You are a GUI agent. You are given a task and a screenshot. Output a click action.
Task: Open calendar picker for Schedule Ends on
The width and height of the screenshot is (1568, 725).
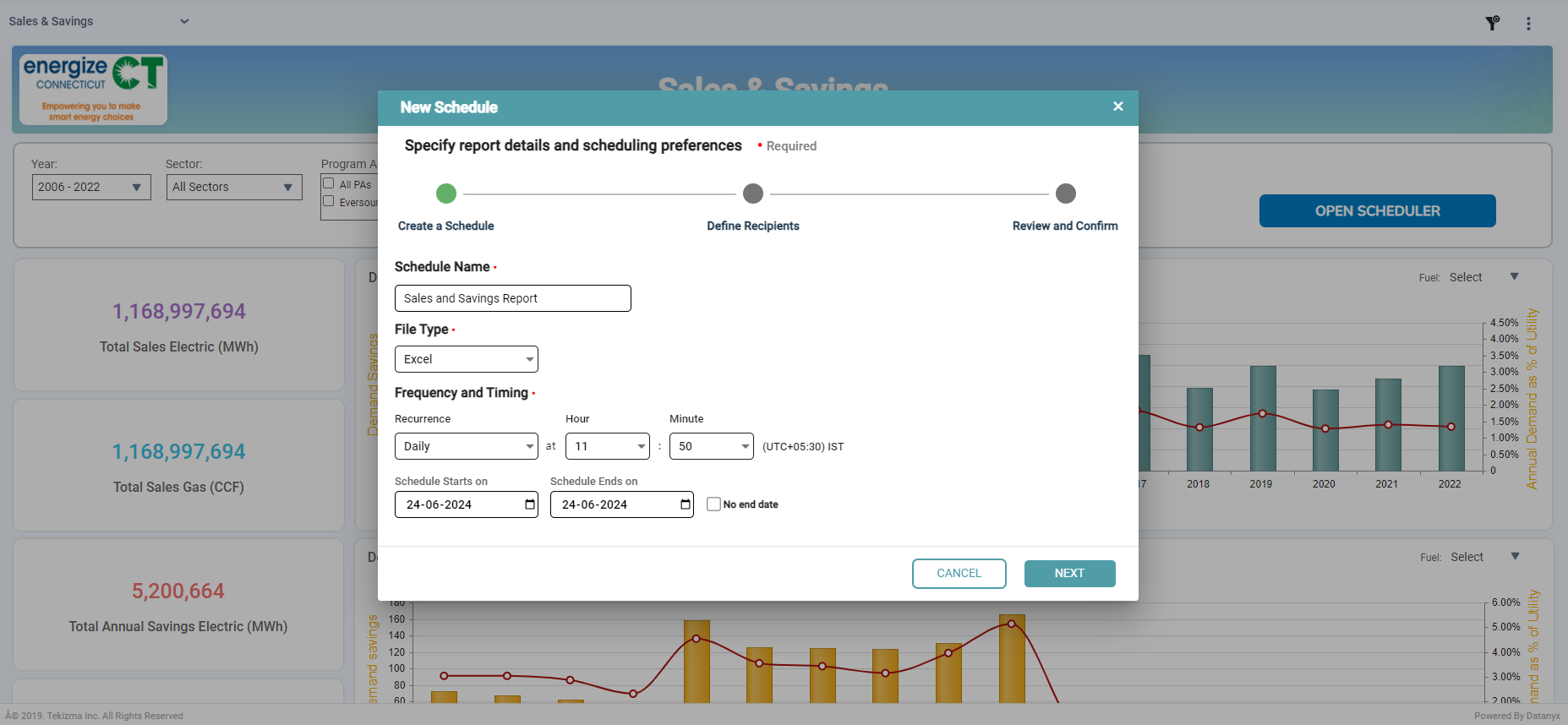pyautogui.click(x=686, y=504)
